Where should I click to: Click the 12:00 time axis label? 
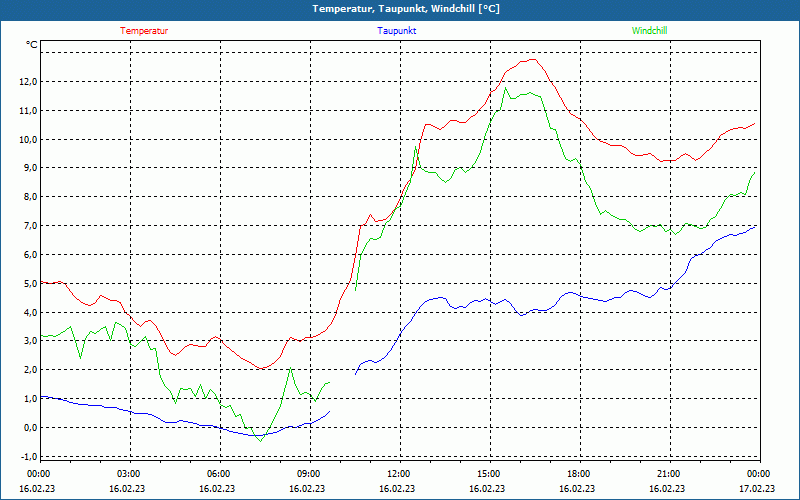(400, 474)
